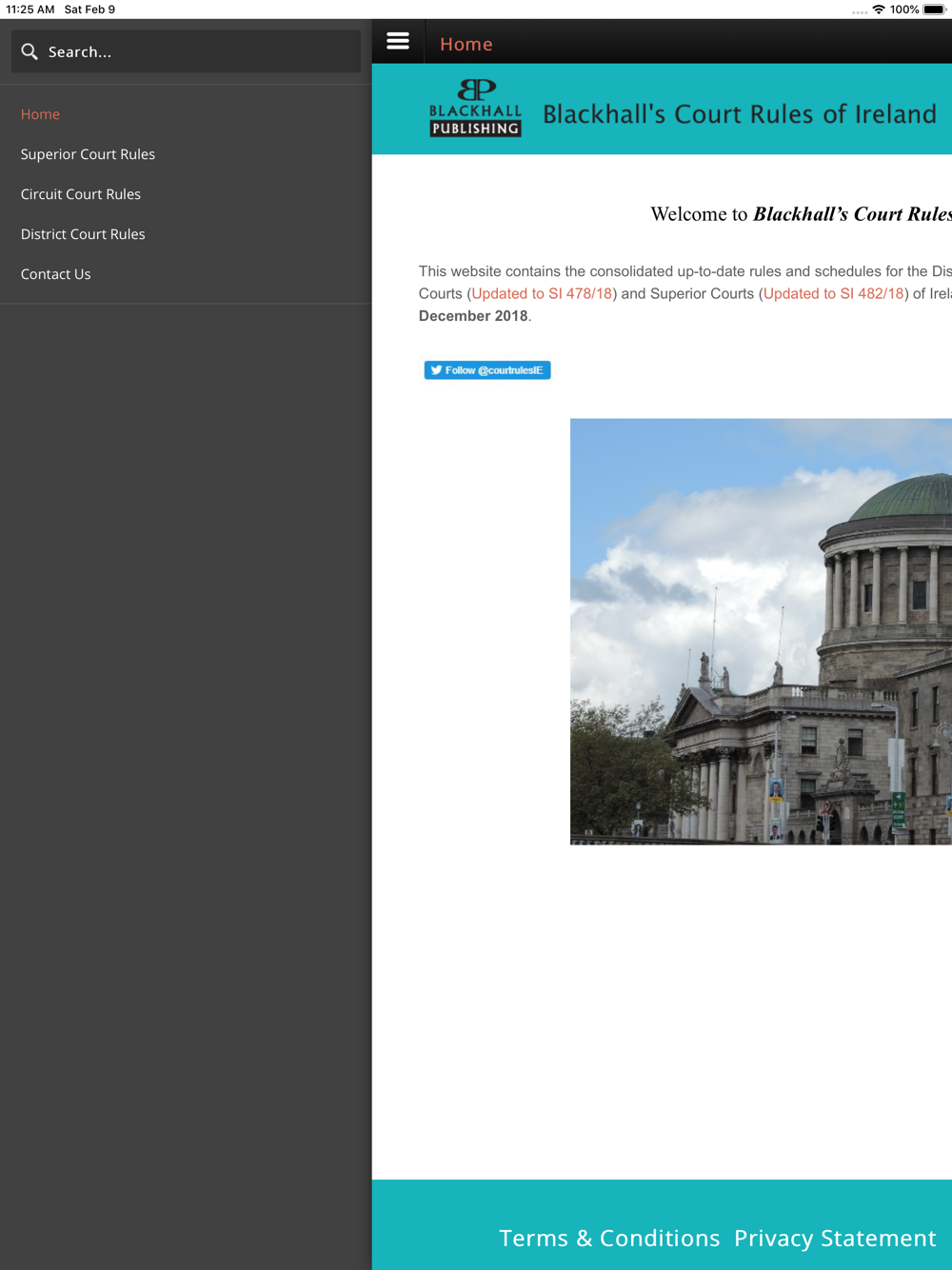Open the 'Updated to SI 478/18' link
The image size is (952, 1270).
click(x=542, y=293)
